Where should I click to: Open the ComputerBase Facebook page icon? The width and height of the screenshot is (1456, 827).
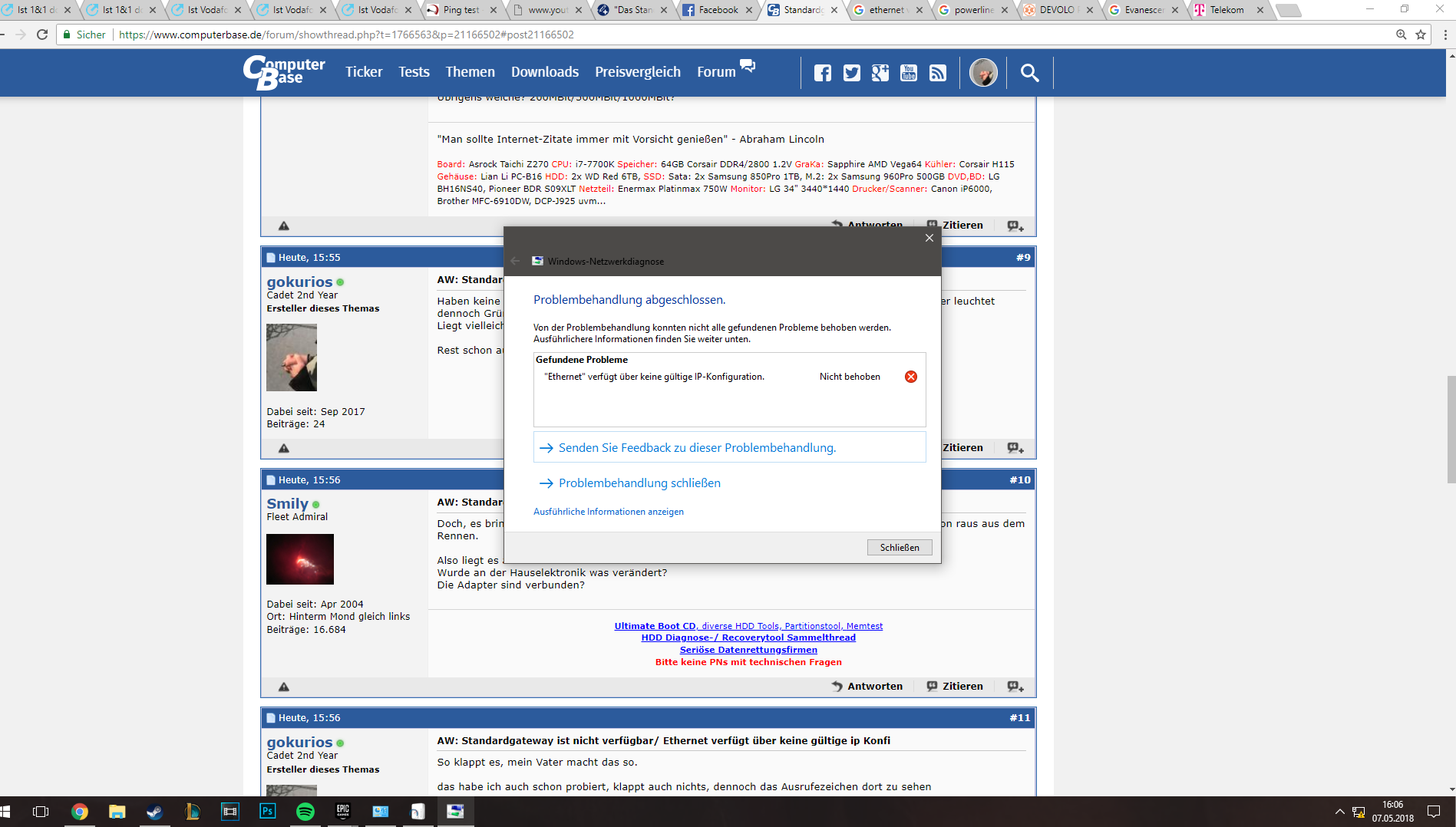pos(822,73)
